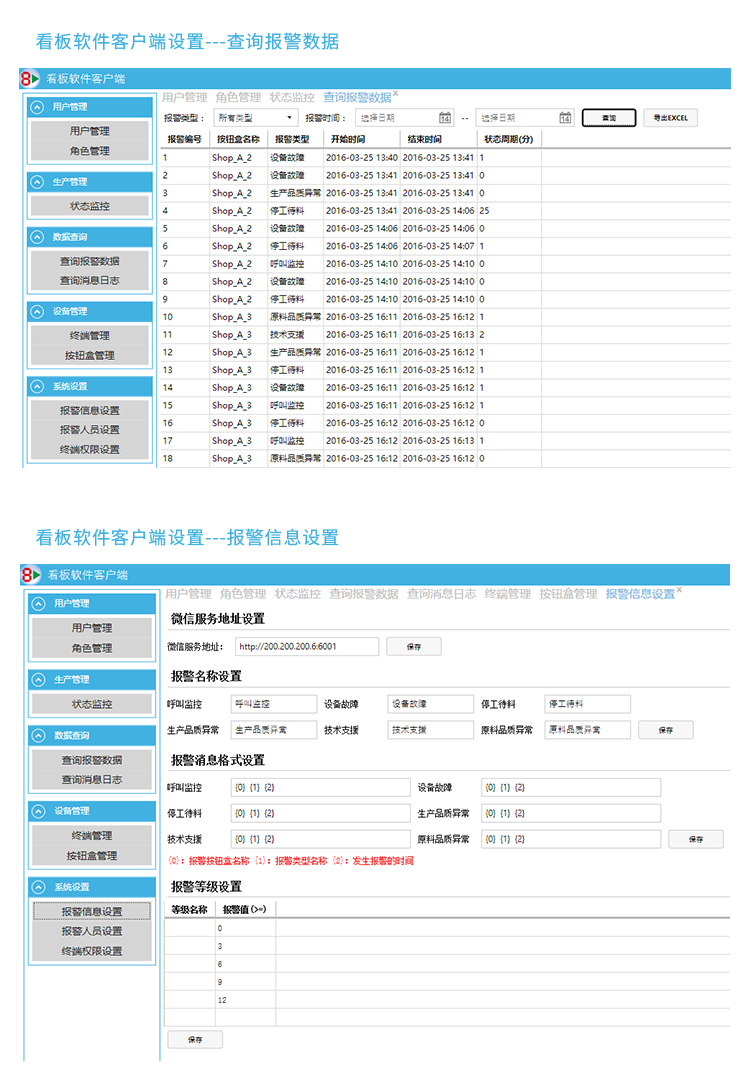Click the 导出EXCEL export button

point(670,118)
